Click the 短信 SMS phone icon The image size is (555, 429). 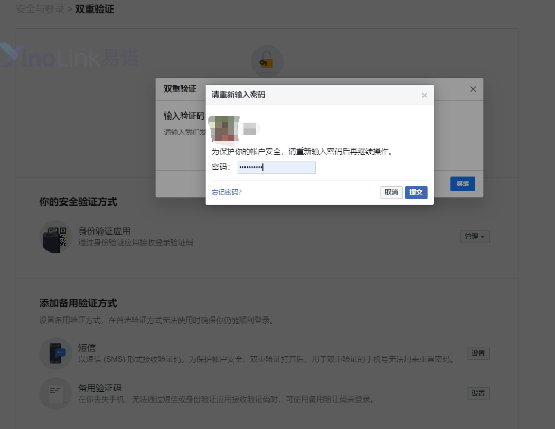pyautogui.click(x=56, y=353)
